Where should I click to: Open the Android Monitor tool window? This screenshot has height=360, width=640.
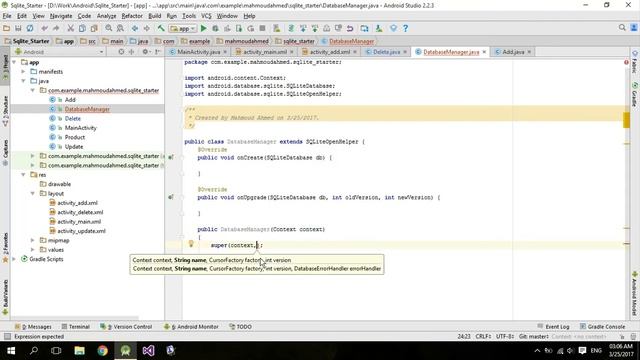(191, 327)
